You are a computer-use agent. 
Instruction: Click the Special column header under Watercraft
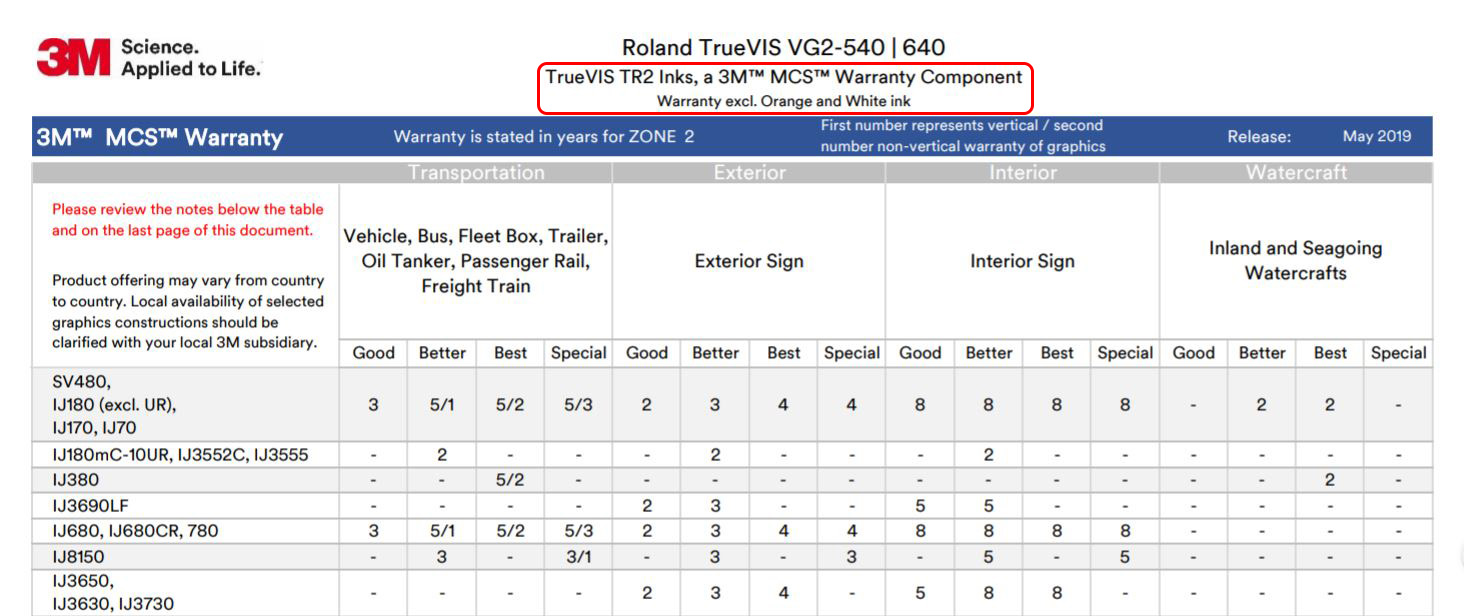pyautogui.click(x=1398, y=353)
